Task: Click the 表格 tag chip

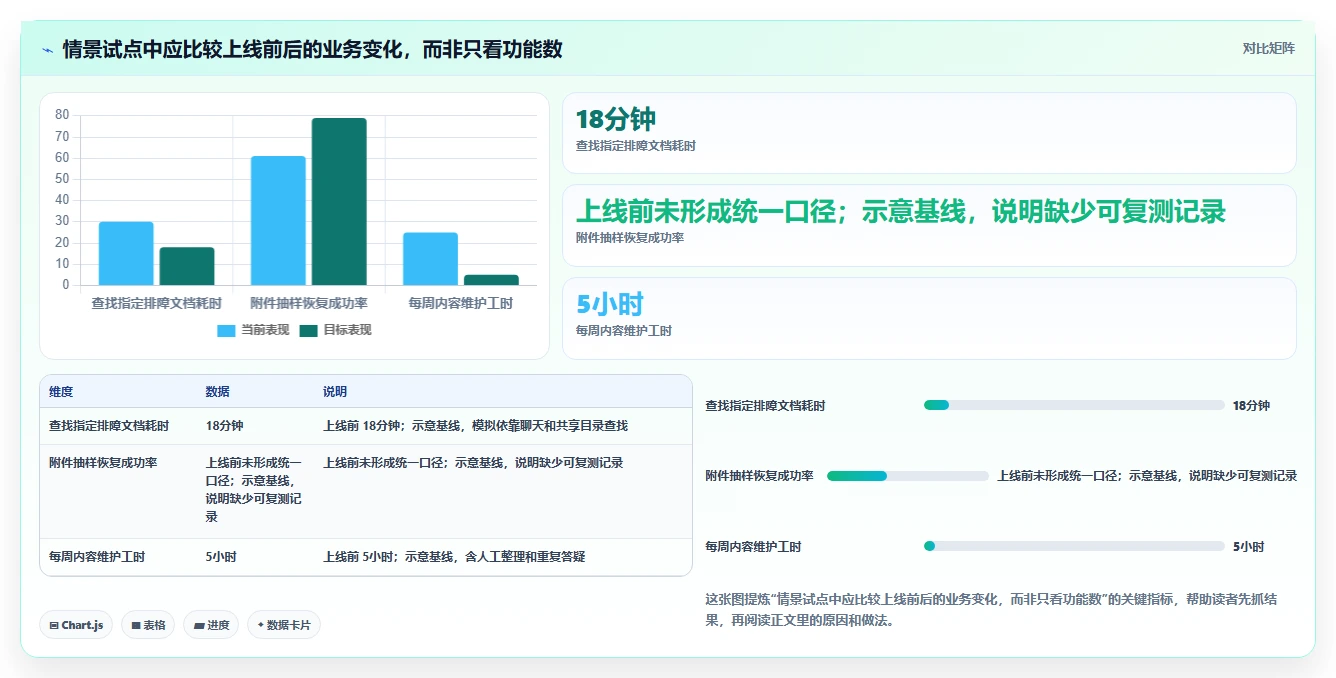Action: tap(148, 625)
